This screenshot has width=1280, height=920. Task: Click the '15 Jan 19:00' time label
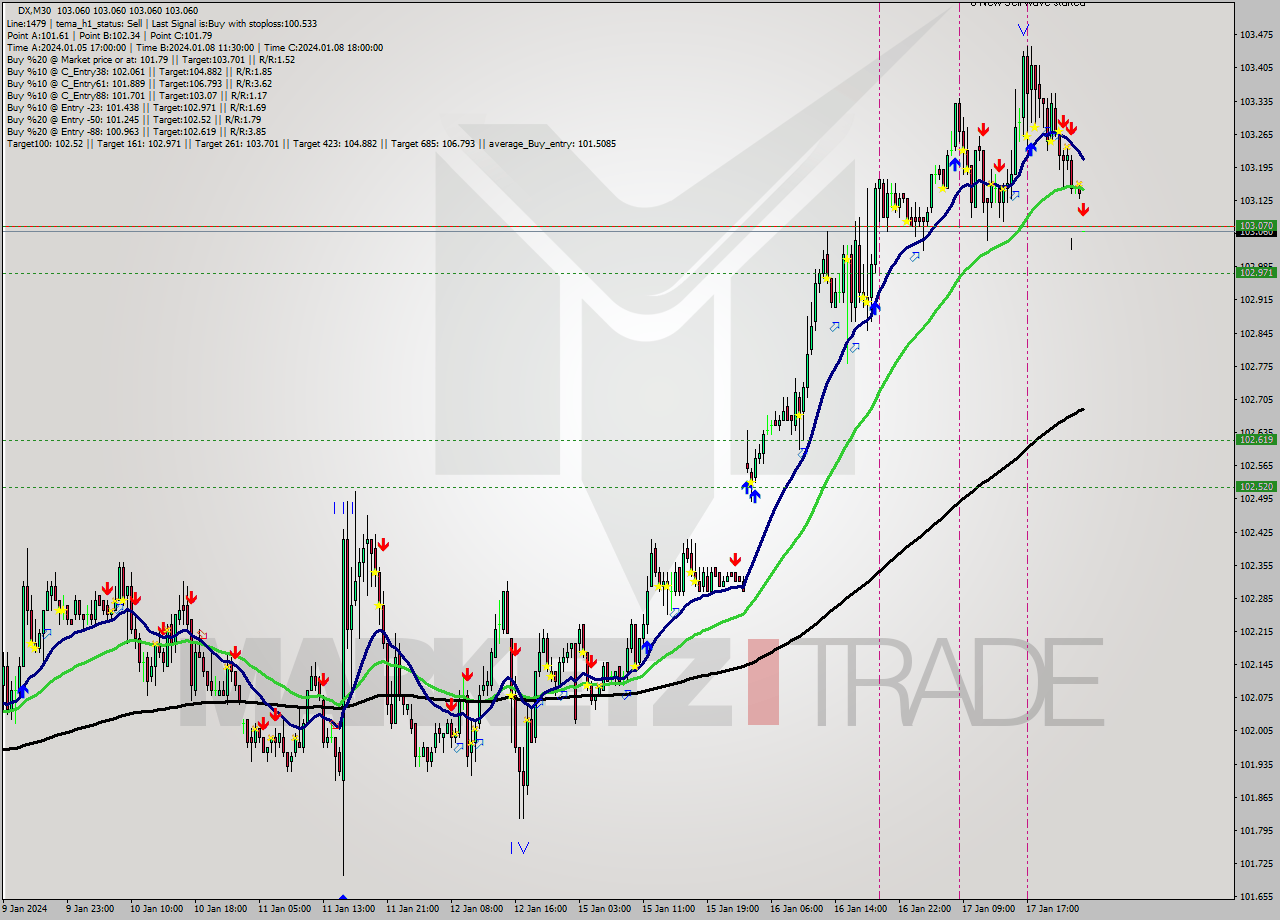click(x=732, y=909)
